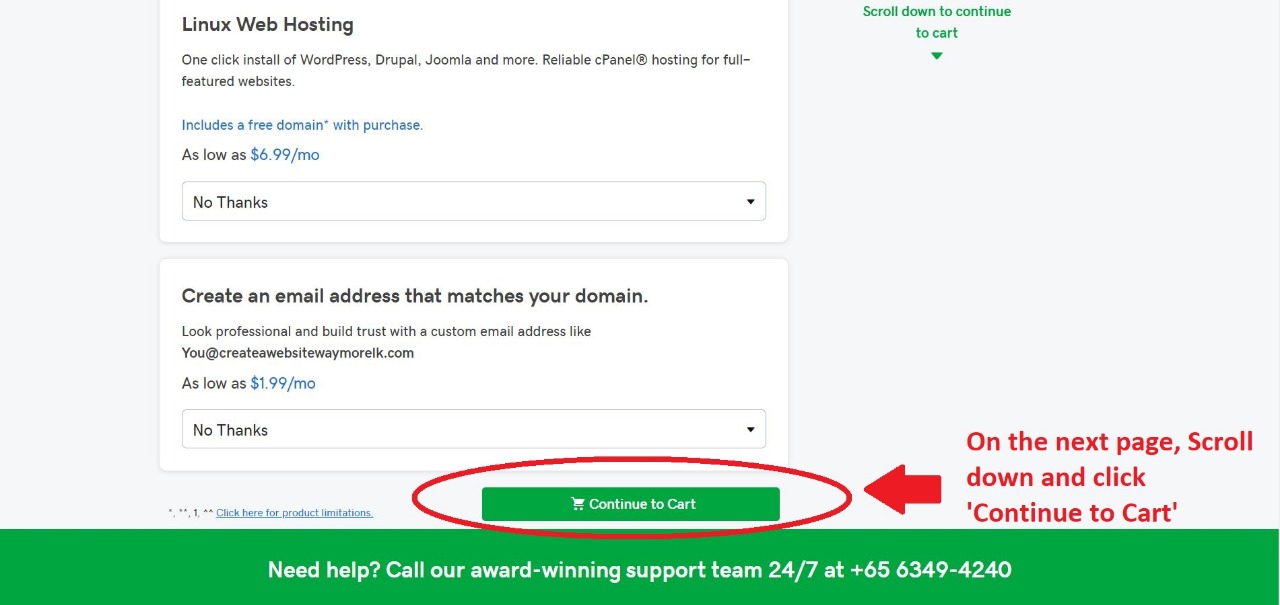
Task: Click the support phone number +65 6349-4240
Action: pyautogui.click(x=931, y=570)
